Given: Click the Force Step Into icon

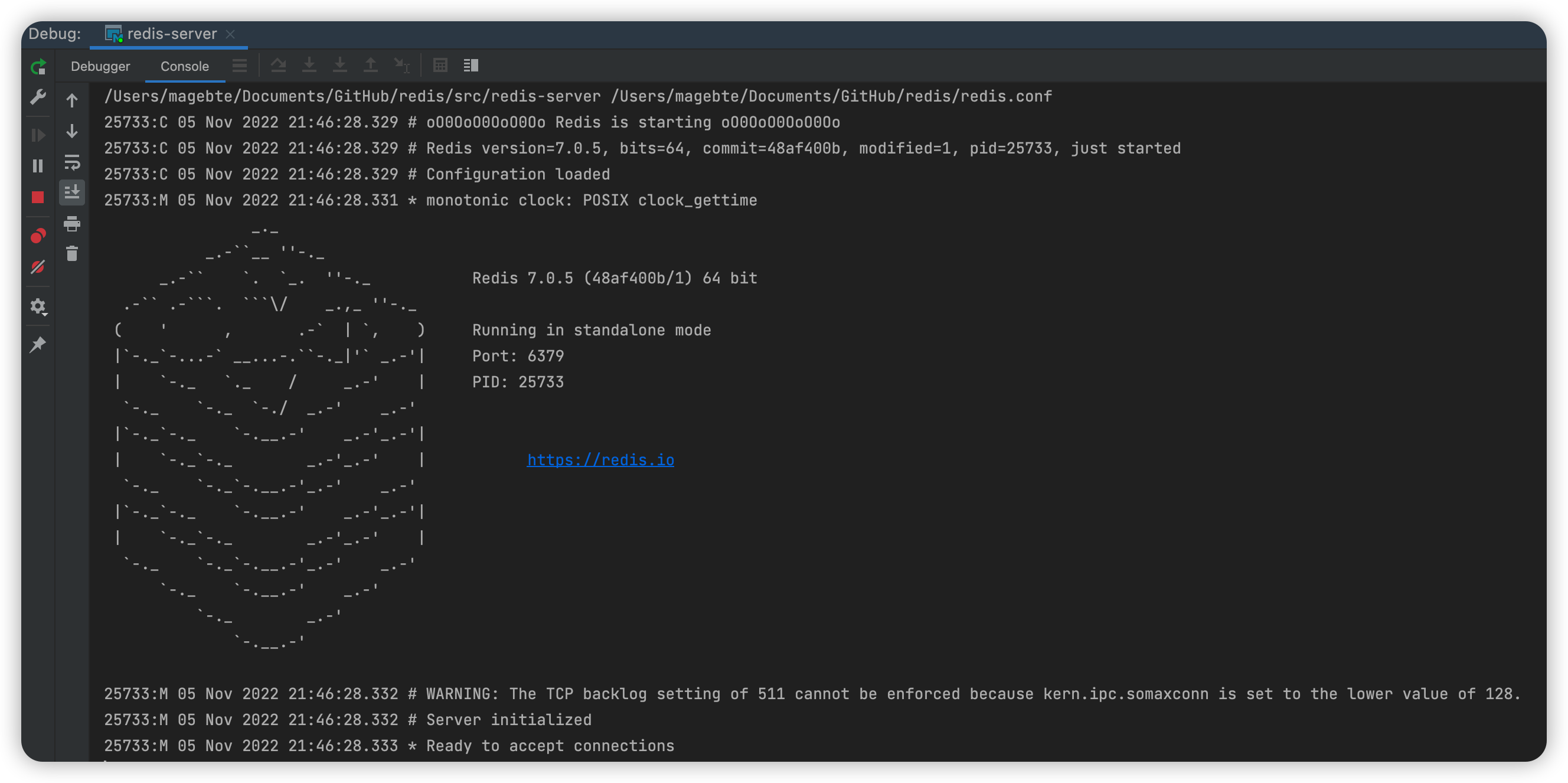Looking at the screenshot, I should (x=340, y=65).
